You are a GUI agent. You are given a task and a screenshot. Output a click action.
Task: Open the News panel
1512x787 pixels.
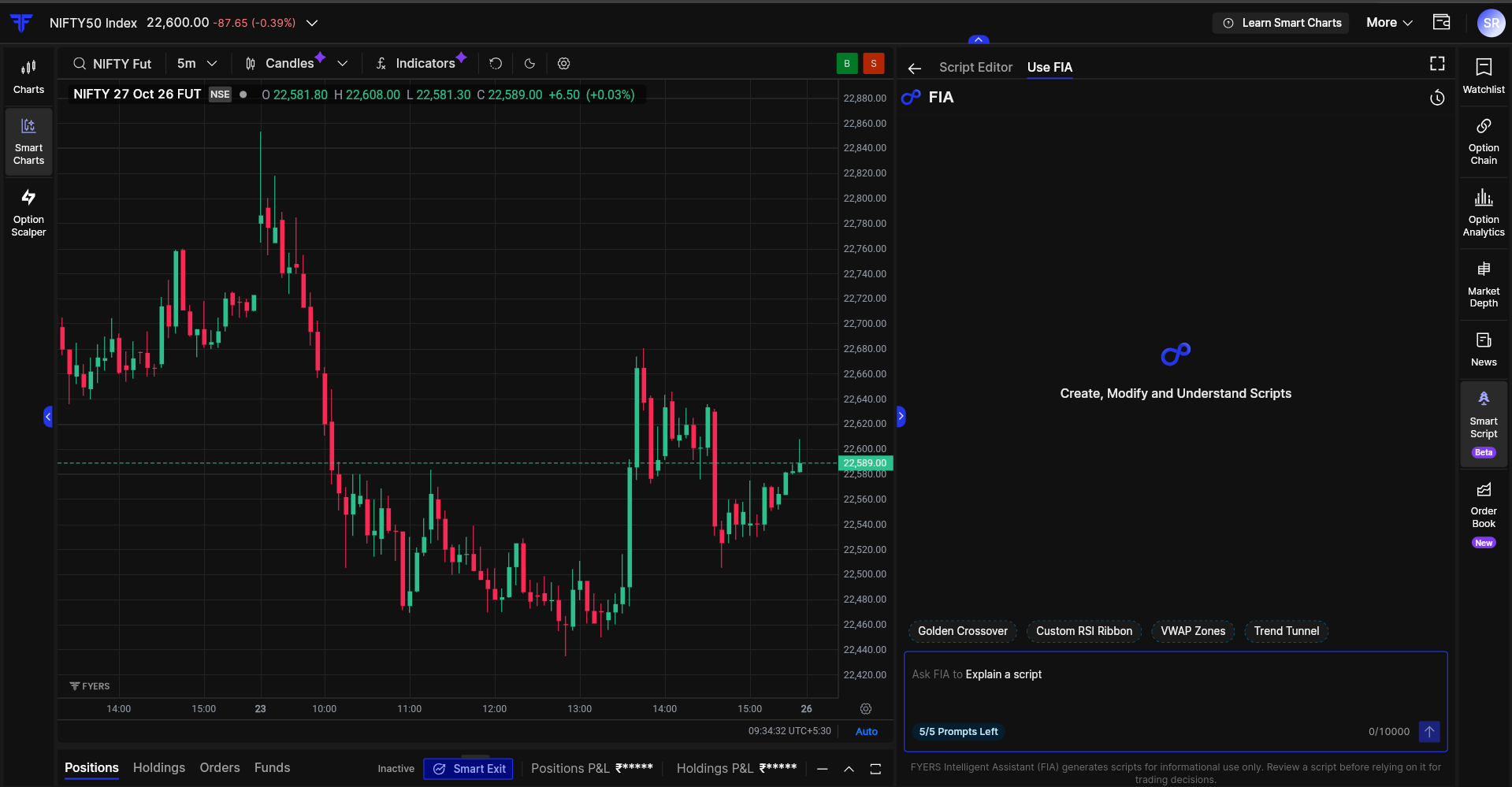point(1484,350)
